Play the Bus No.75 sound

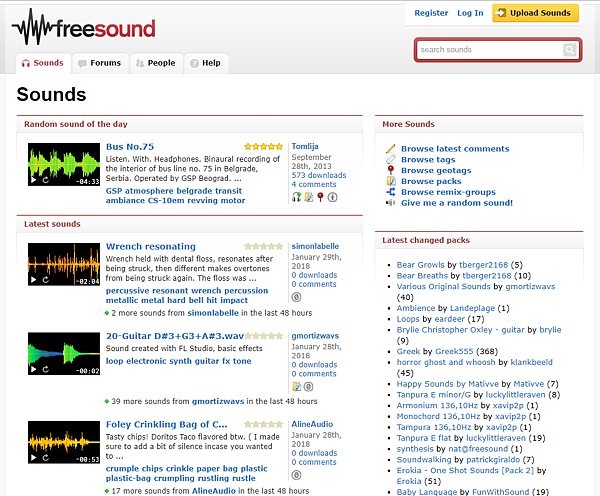click(x=34, y=179)
